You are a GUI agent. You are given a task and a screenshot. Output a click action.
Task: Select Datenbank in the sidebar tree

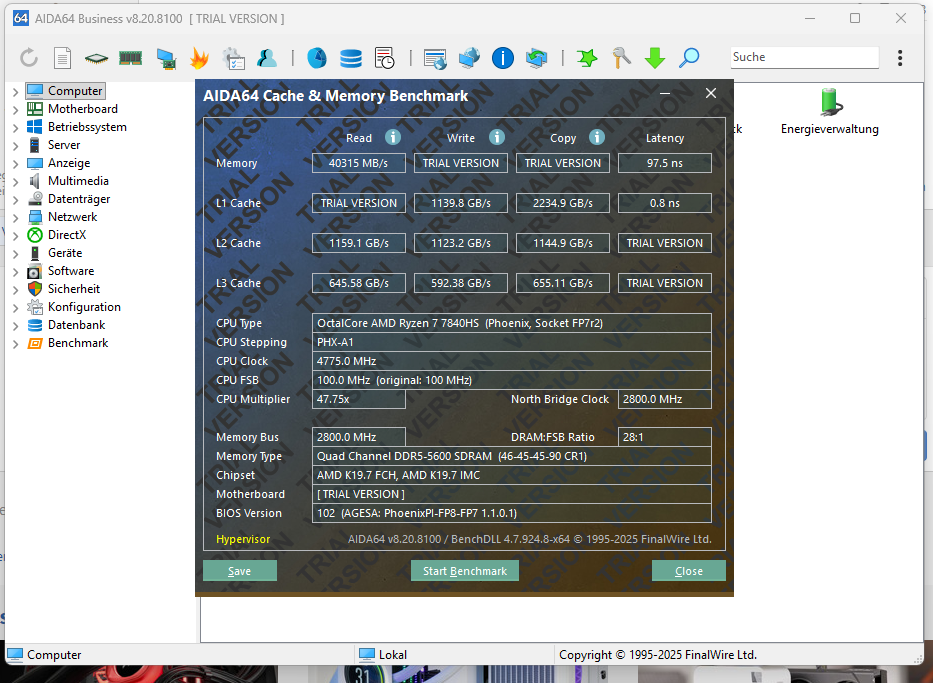click(x=76, y=325)
